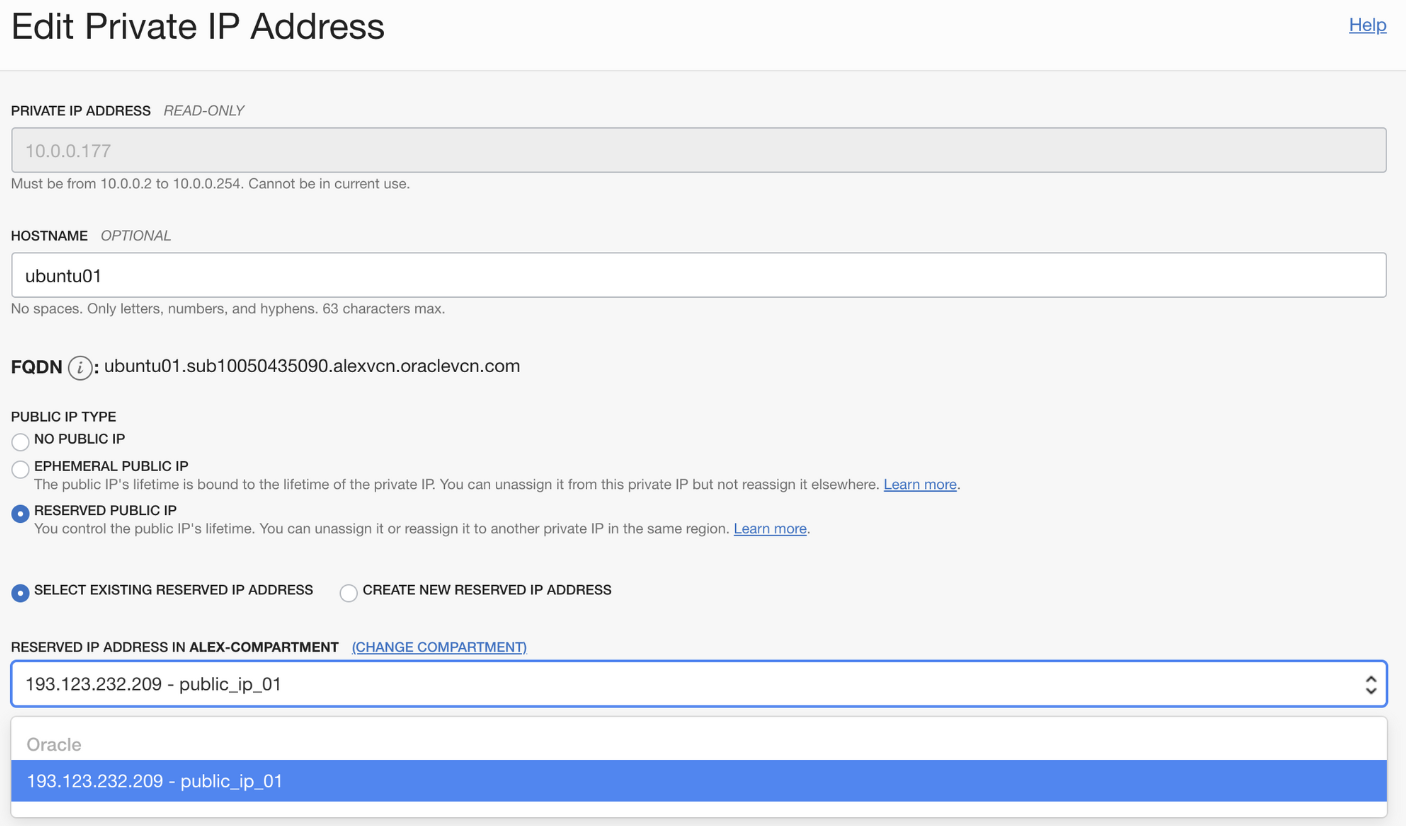Click the FQDN ubuntu01.sub10050435090 domain text
The image size is (1406, 826).
coord(312,366)
